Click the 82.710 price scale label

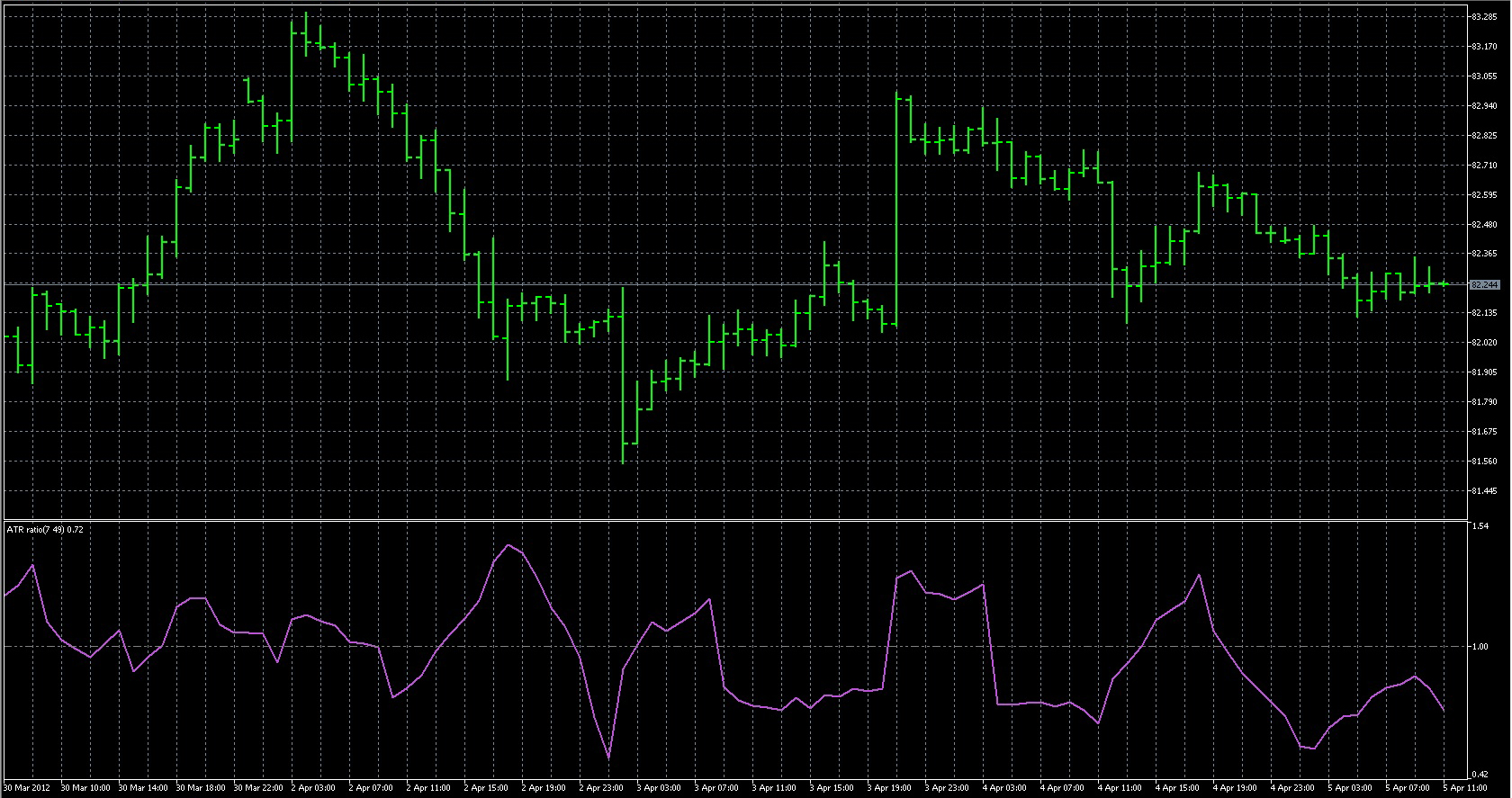coord(1484,166)
